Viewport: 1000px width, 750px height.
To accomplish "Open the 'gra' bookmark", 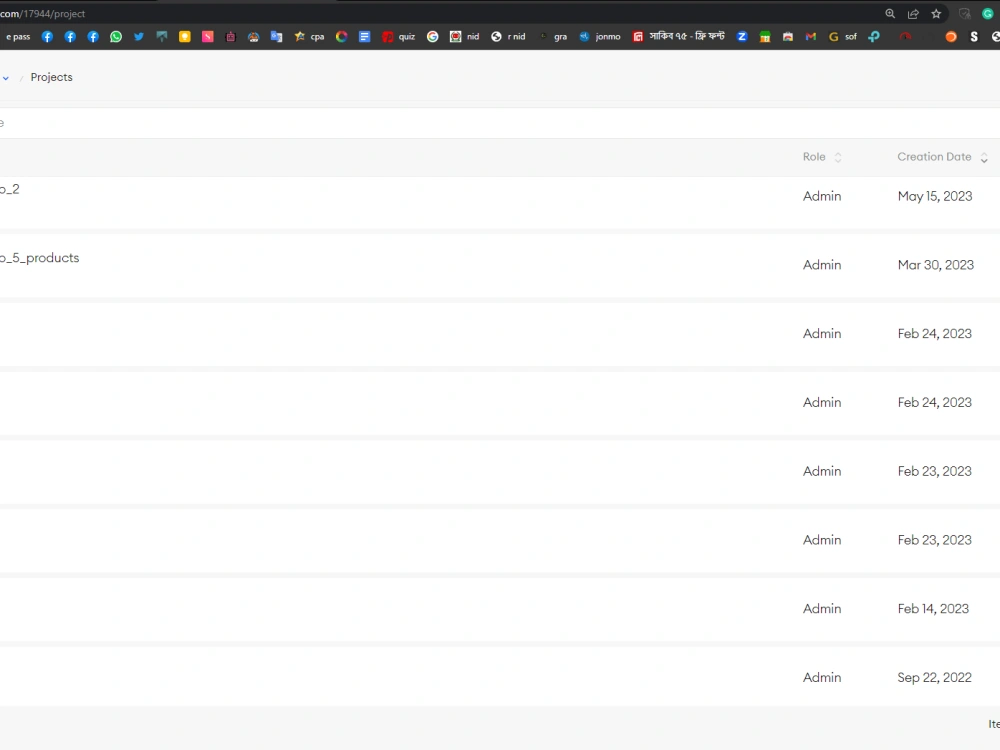I will (x=553, y=36).
